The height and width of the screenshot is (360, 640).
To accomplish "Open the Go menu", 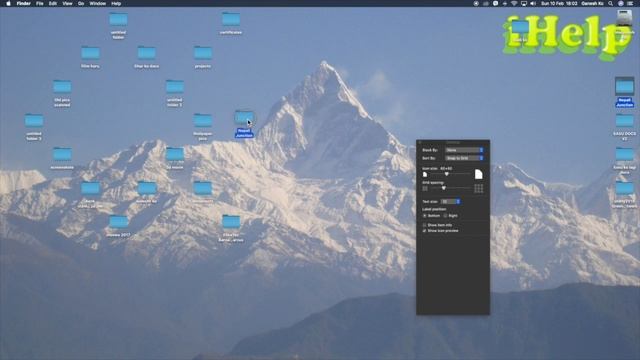I will 81,3.
